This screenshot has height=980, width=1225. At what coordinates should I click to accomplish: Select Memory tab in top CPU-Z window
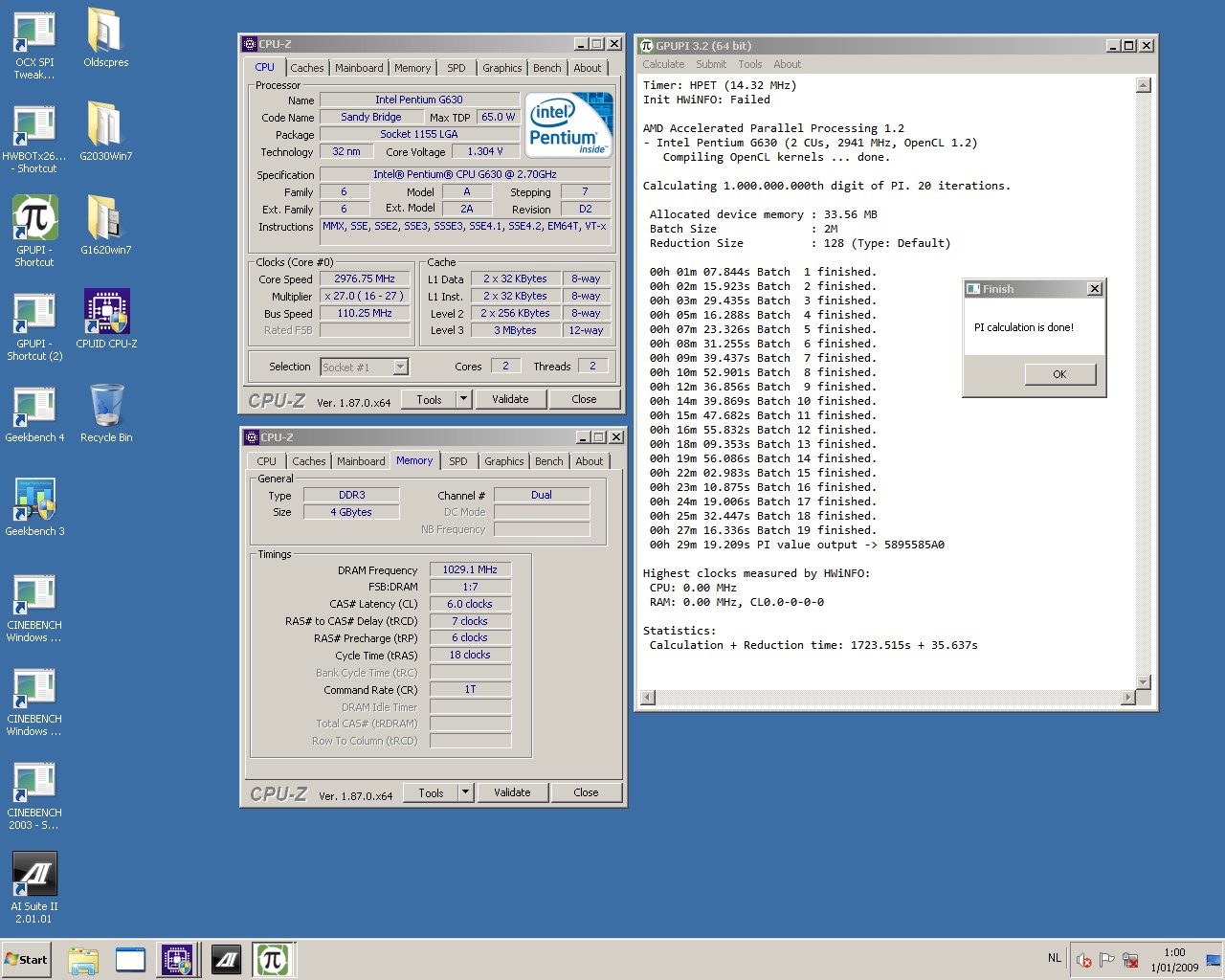412,68
